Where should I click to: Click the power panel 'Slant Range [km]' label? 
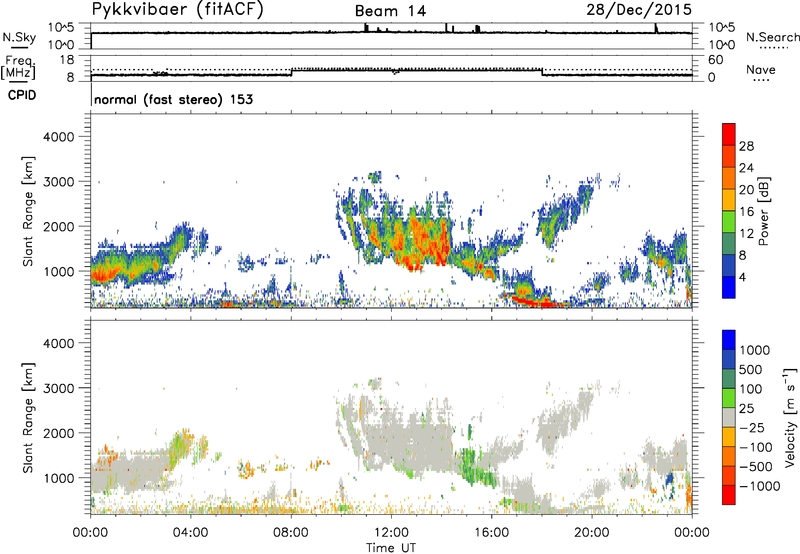tap(28, 211)
